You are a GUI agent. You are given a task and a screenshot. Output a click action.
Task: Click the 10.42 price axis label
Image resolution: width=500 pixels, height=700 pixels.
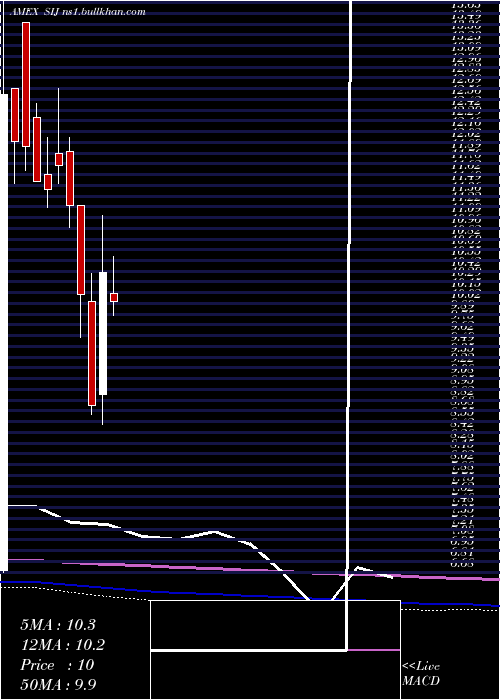(x=466, y=263)
